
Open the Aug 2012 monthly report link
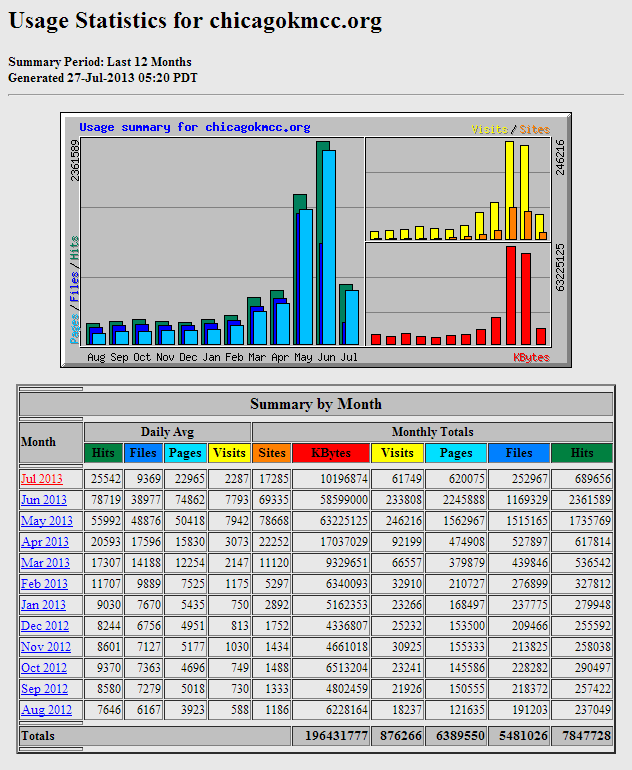pyautogui.click(x=46, y=710)
